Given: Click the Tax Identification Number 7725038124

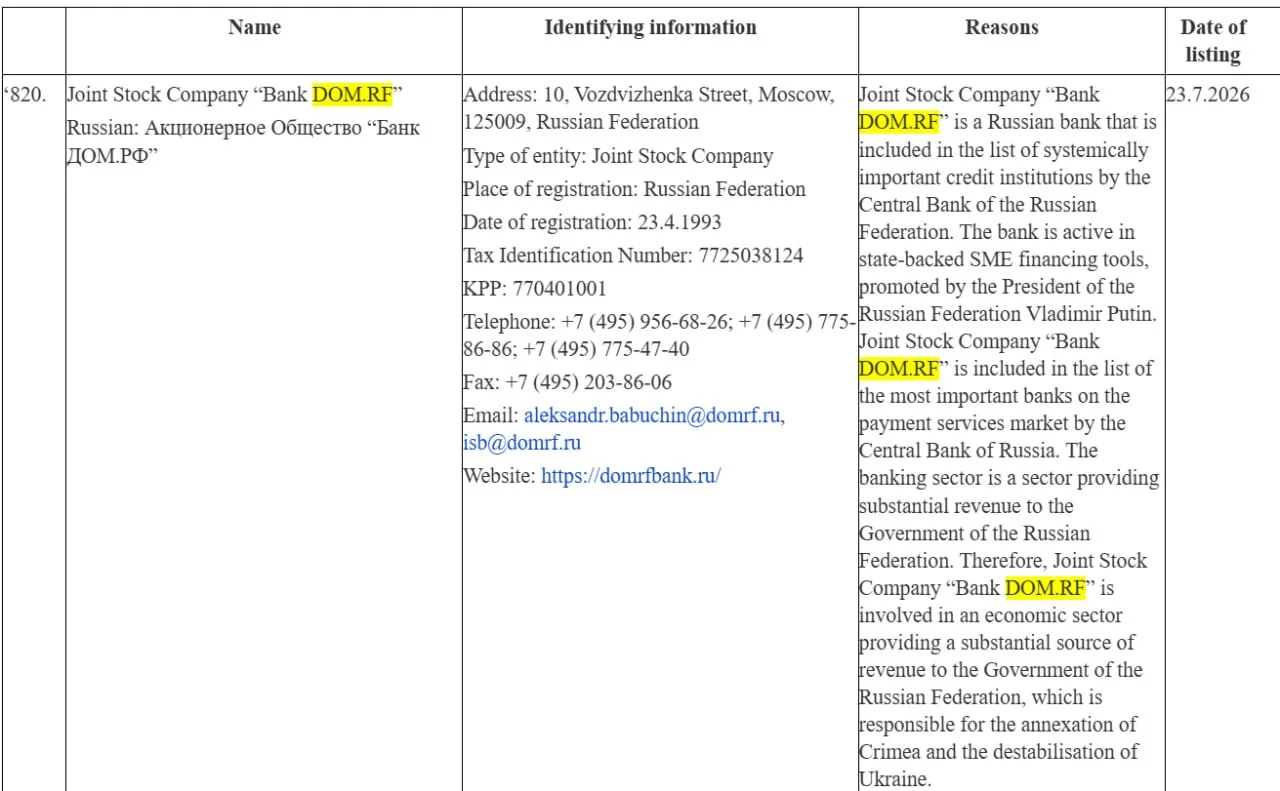Looking at the screenshot, I should click(747, 256).
